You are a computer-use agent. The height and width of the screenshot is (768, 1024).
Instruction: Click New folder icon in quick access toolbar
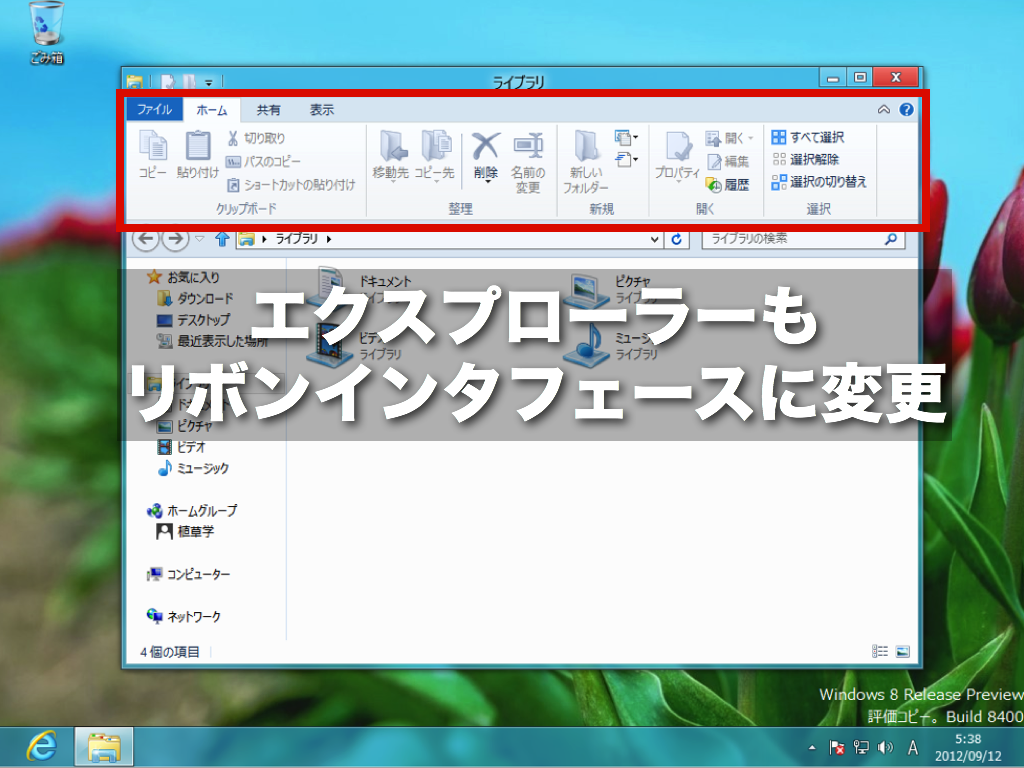189,82
